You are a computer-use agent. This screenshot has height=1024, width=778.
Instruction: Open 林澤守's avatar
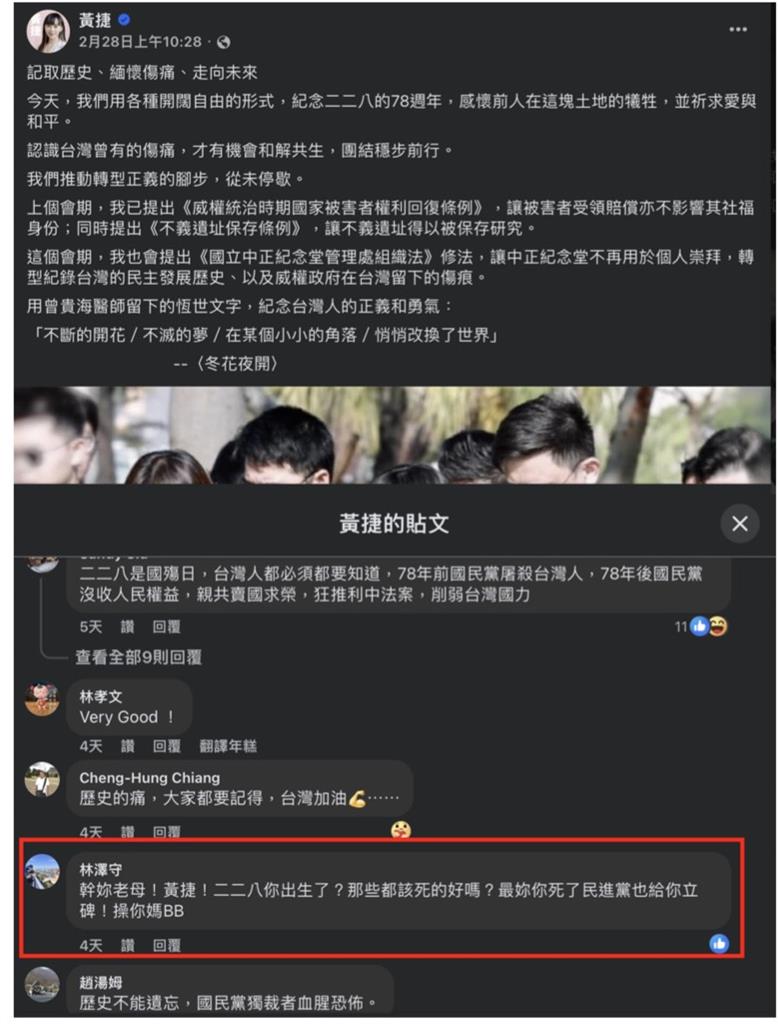(x=42, y=871)
